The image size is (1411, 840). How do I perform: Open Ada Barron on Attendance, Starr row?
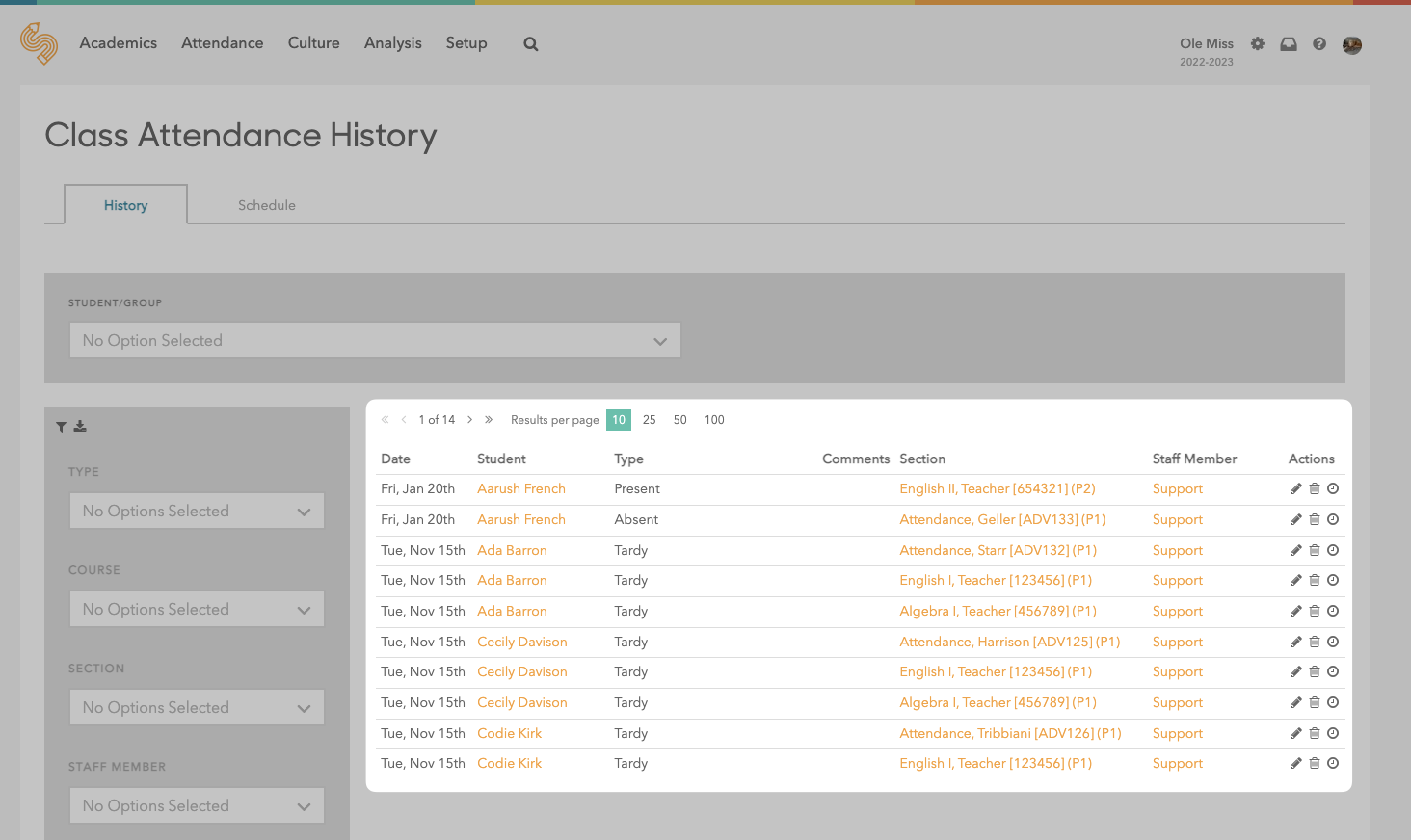click(512, 550)
